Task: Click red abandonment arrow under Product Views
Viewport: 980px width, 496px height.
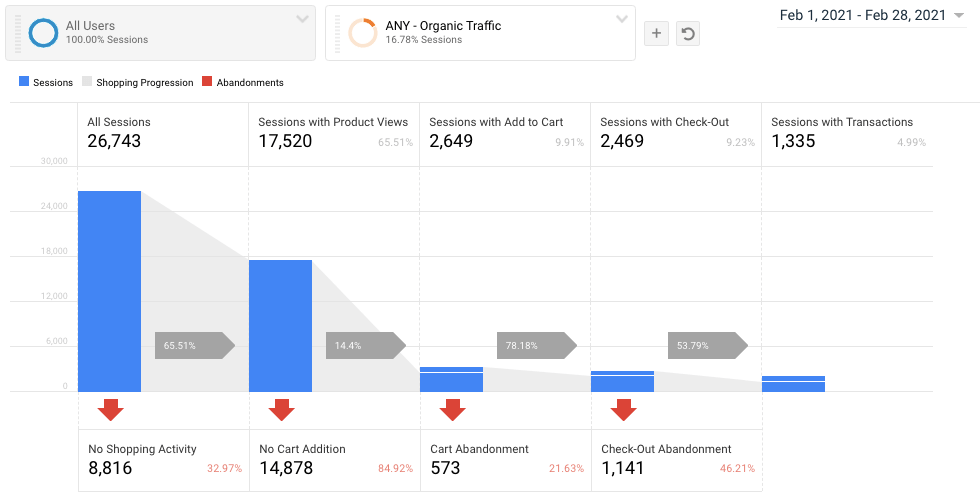Action: pyautogui.click(x=282, y=410)
